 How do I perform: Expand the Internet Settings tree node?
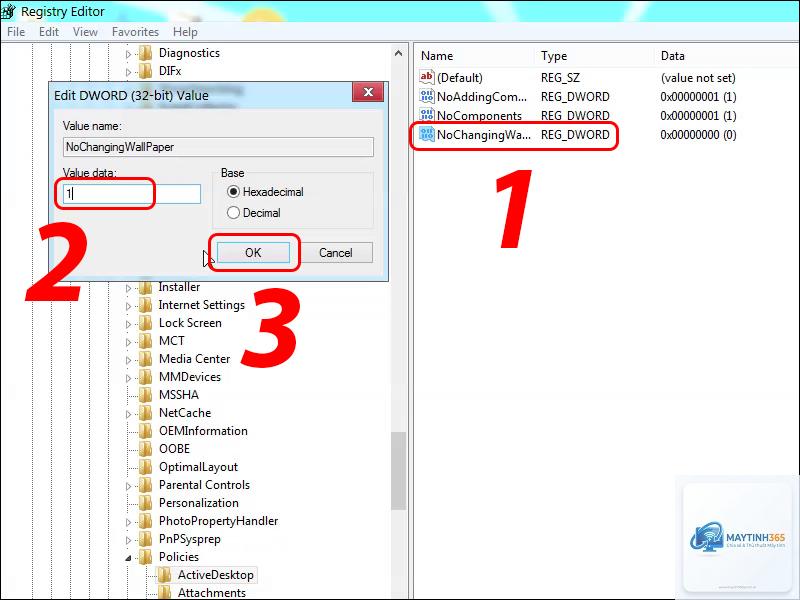[x=128, y=306]
